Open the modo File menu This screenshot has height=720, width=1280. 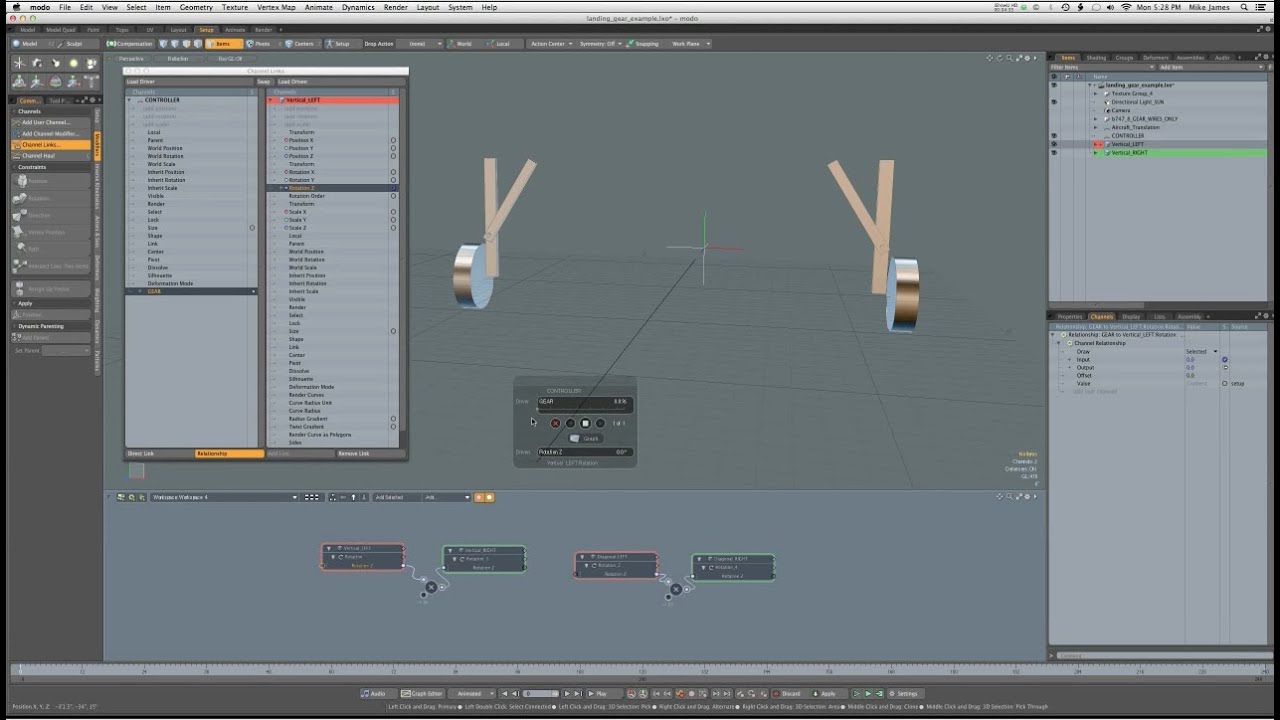pos(63,7)
